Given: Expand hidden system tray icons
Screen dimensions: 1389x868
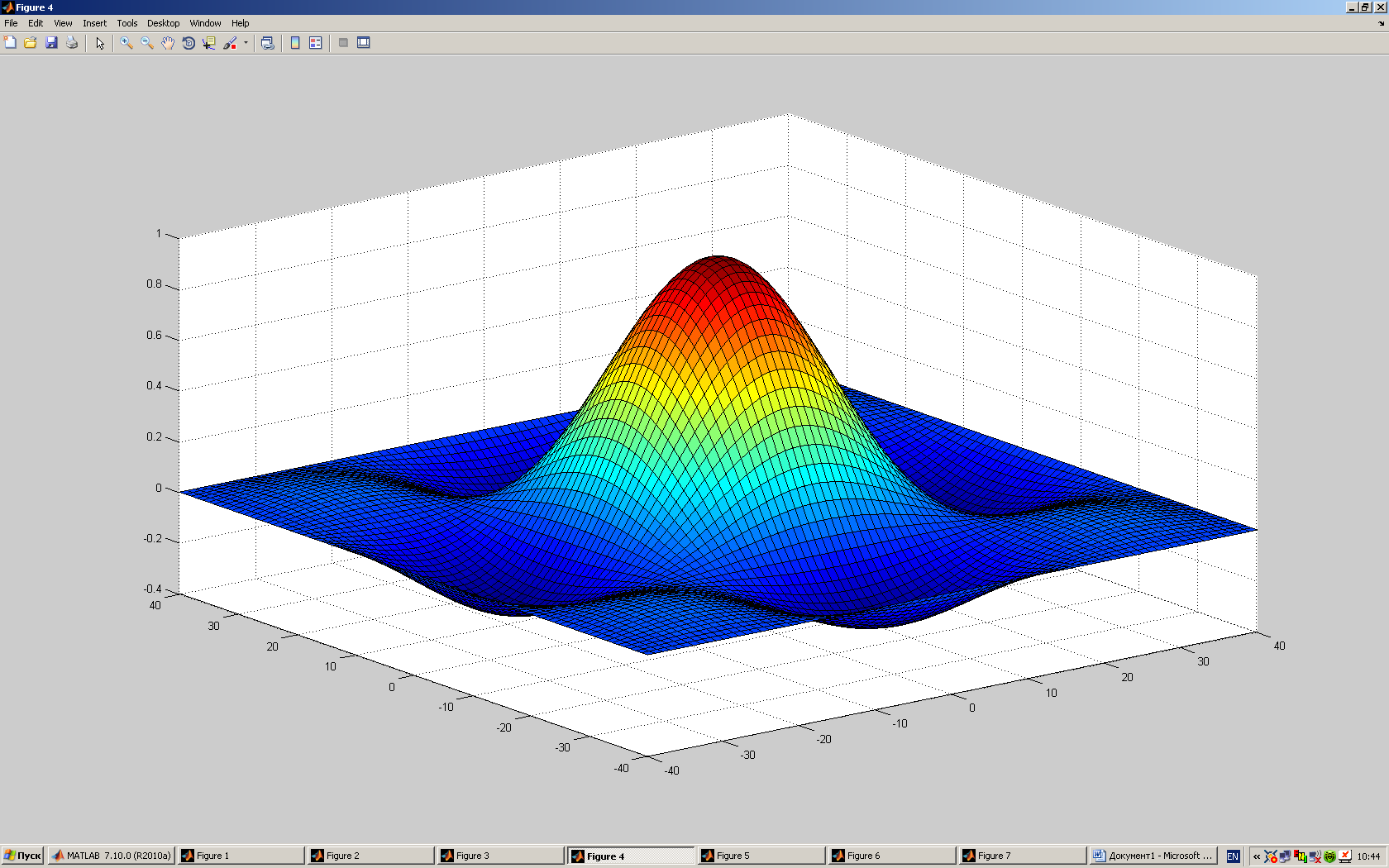Looking at the screenshot, I should (x=1257, y=856).
